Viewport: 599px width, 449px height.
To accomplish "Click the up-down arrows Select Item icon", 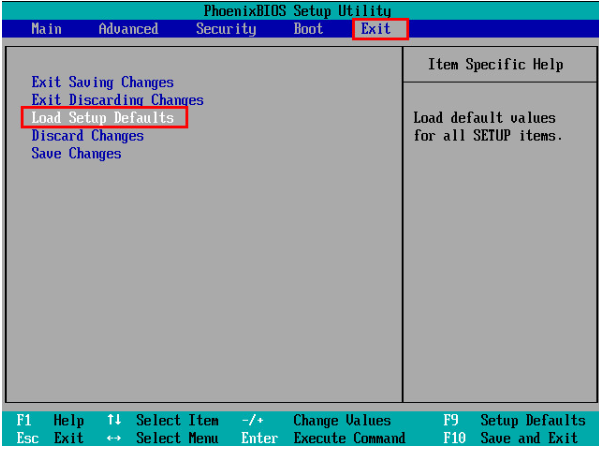I will click(x=114, y=420).
